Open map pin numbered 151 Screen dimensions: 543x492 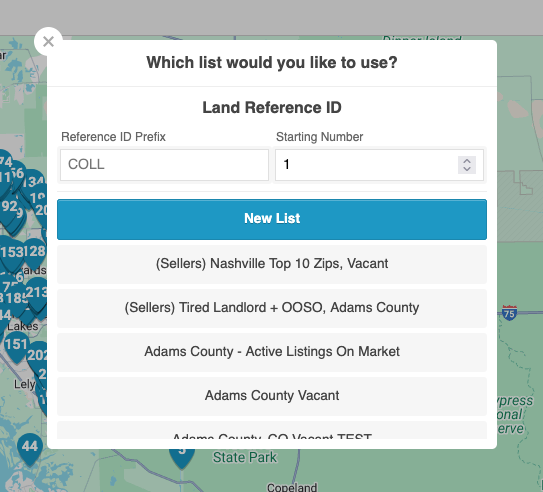[x=16, y=347]
